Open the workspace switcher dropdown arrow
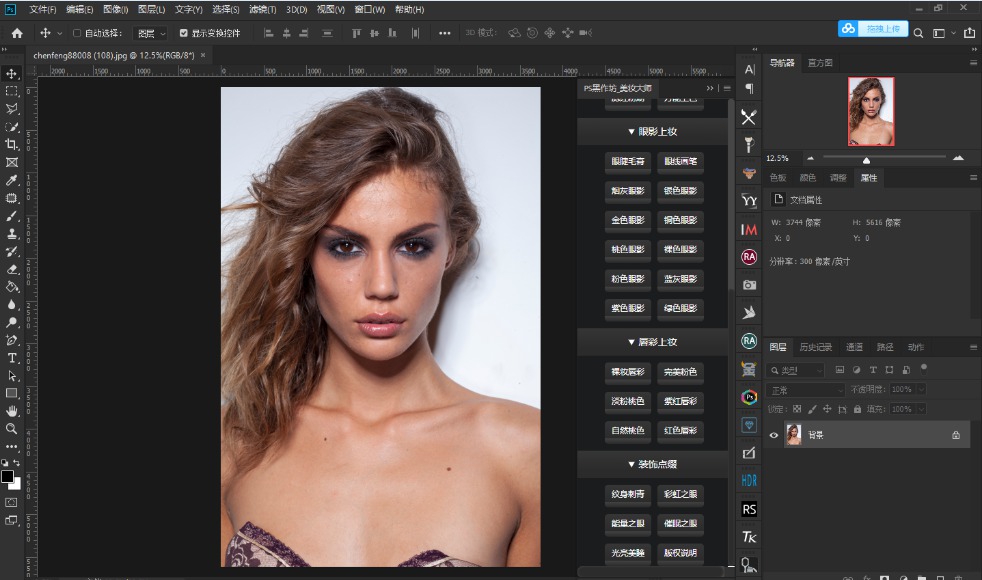The width and height of the screenshot is (982, 580). pyautogui.click(x=954, y=33)
